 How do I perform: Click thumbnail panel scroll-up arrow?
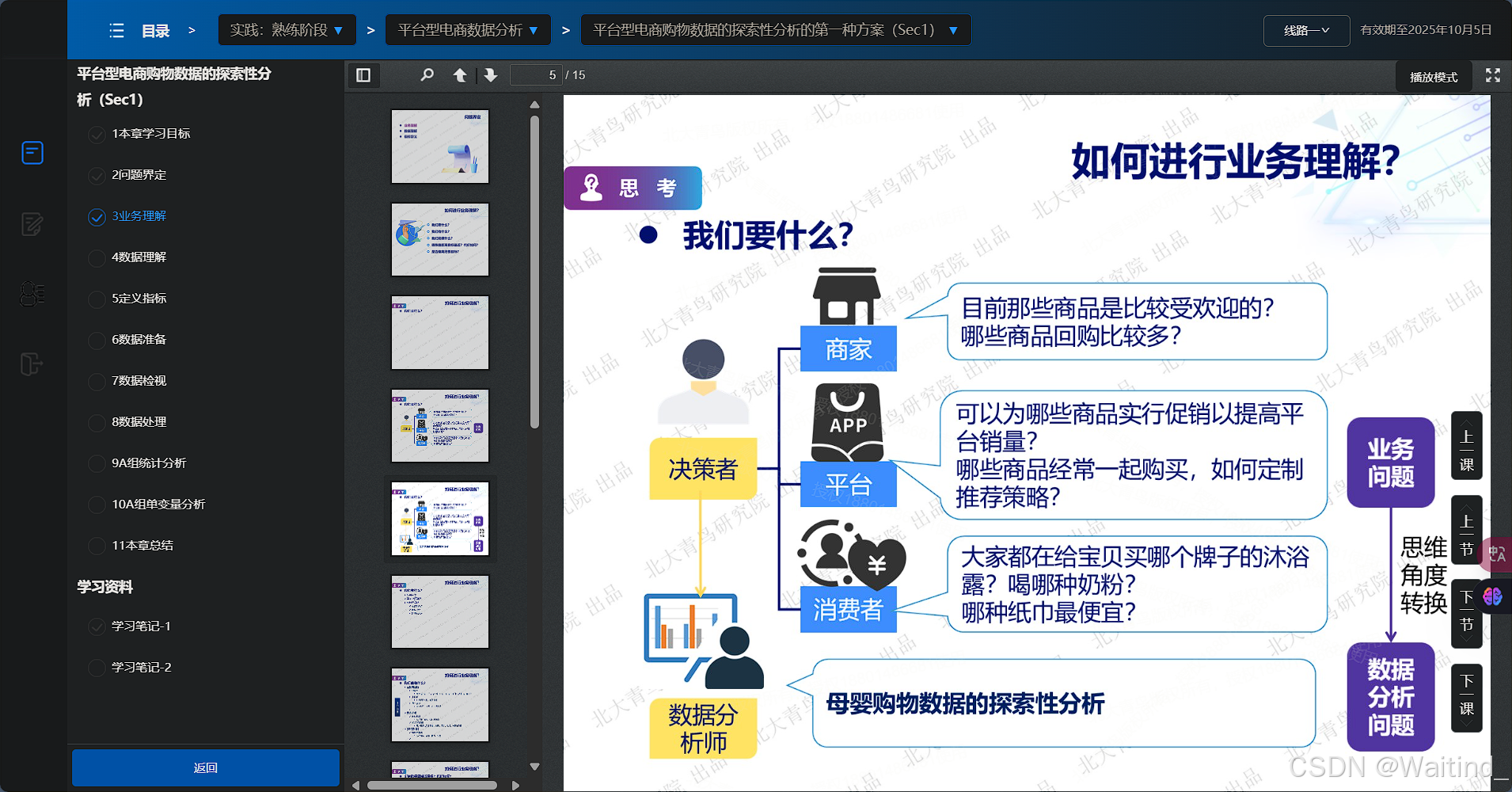tap(534, 105)
